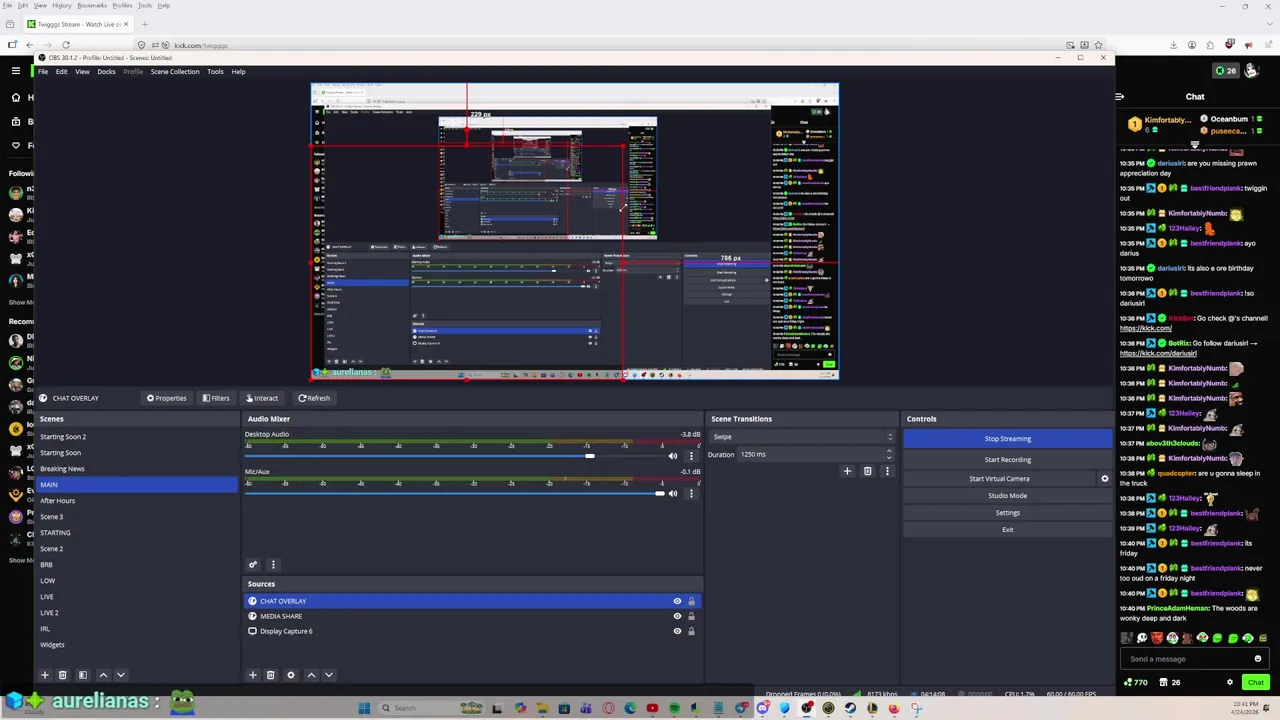Move the scene down in Scenes list
Screen dimensions: 1280x720
pos(121,675)
